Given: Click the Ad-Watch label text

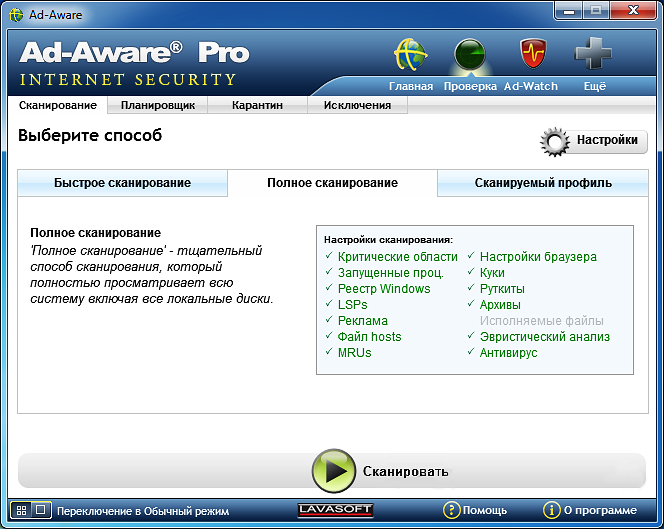Looking at the screenshot, I should click(531, 86).
